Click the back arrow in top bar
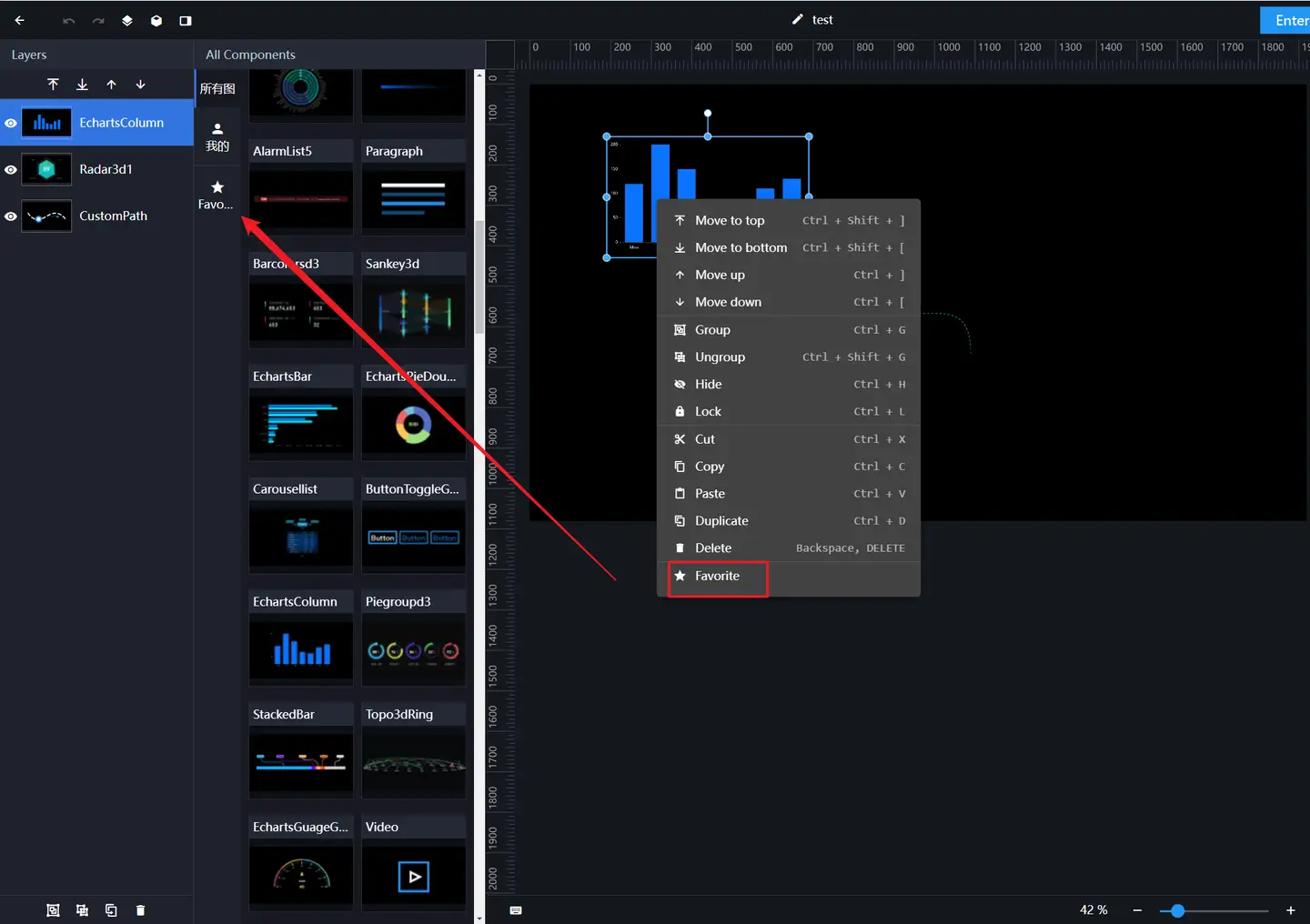The image size is (1310, 924). pos(19,20)
